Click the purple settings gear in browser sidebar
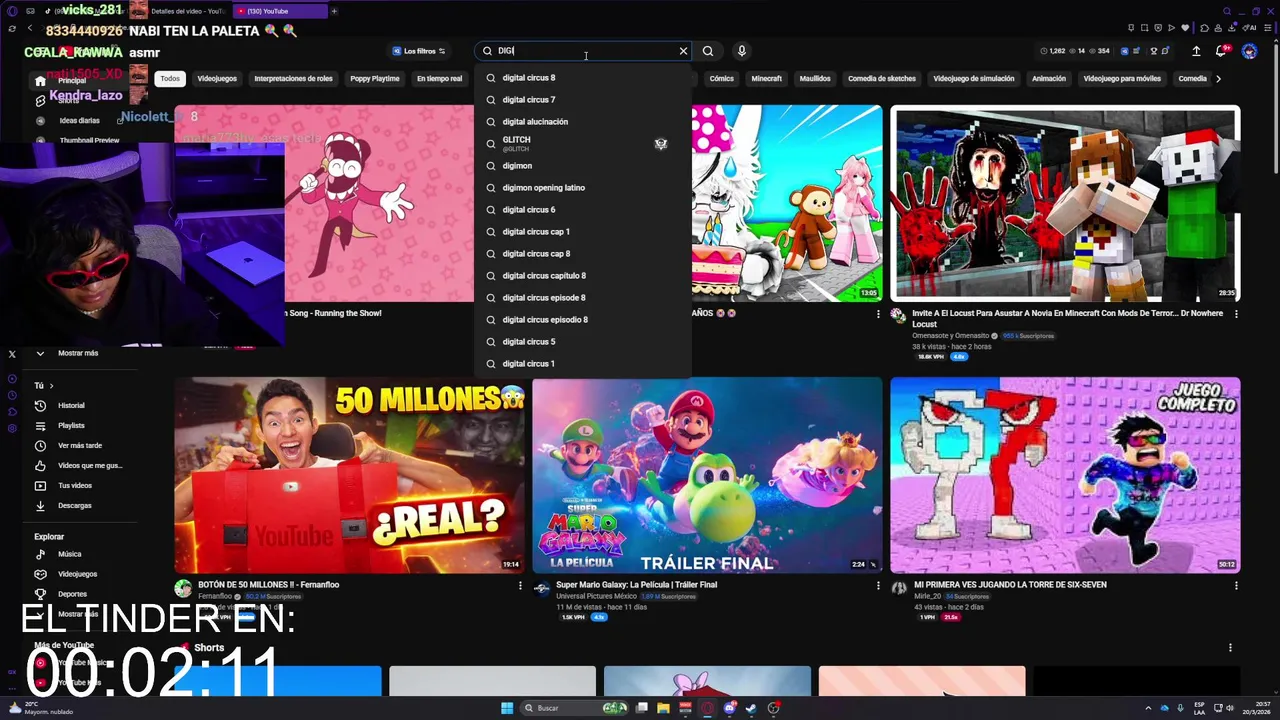The height and width of the screenshot is (720, 1280). (x=12, y=428)
